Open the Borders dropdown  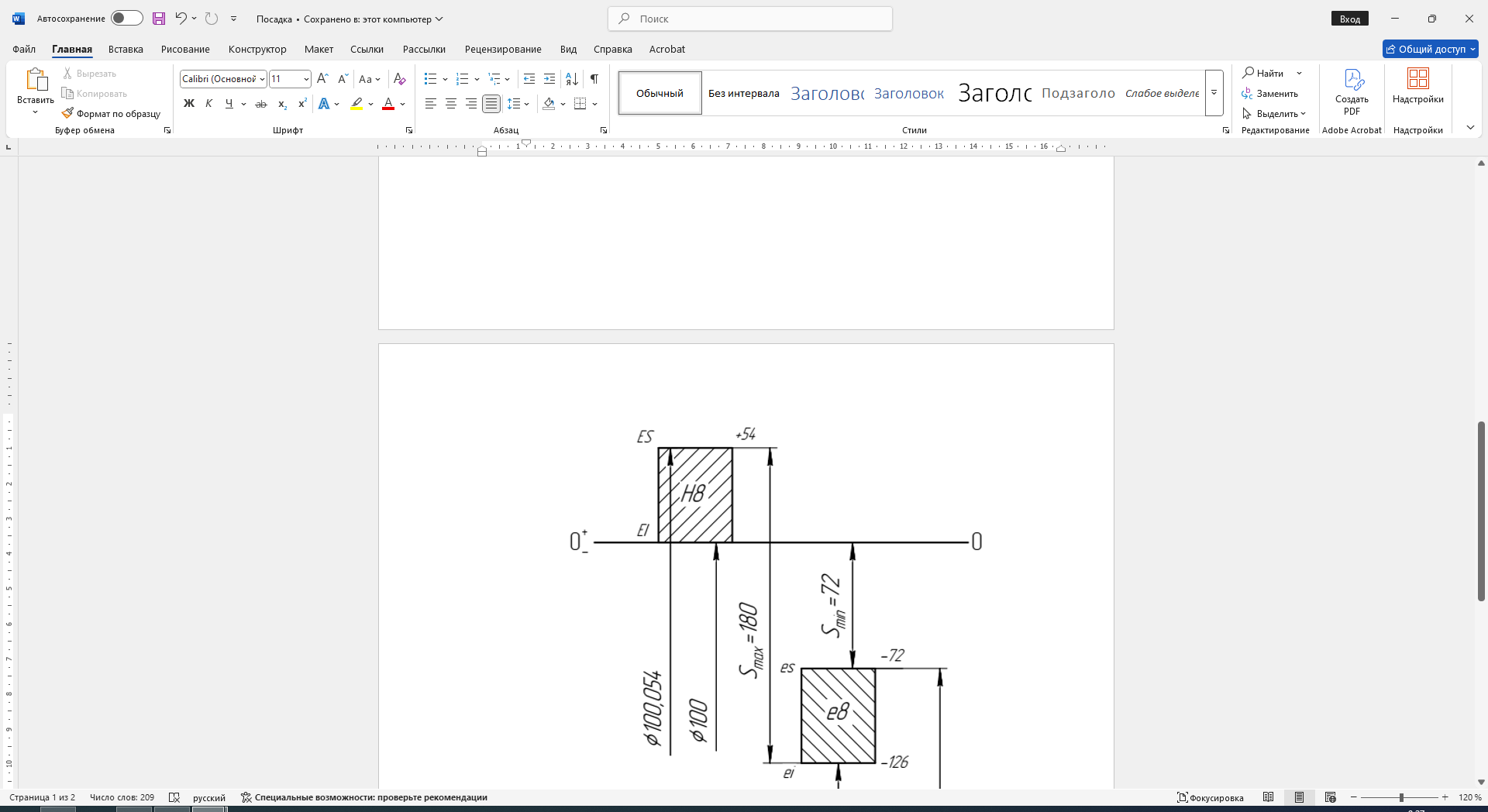tap(594, 104)
